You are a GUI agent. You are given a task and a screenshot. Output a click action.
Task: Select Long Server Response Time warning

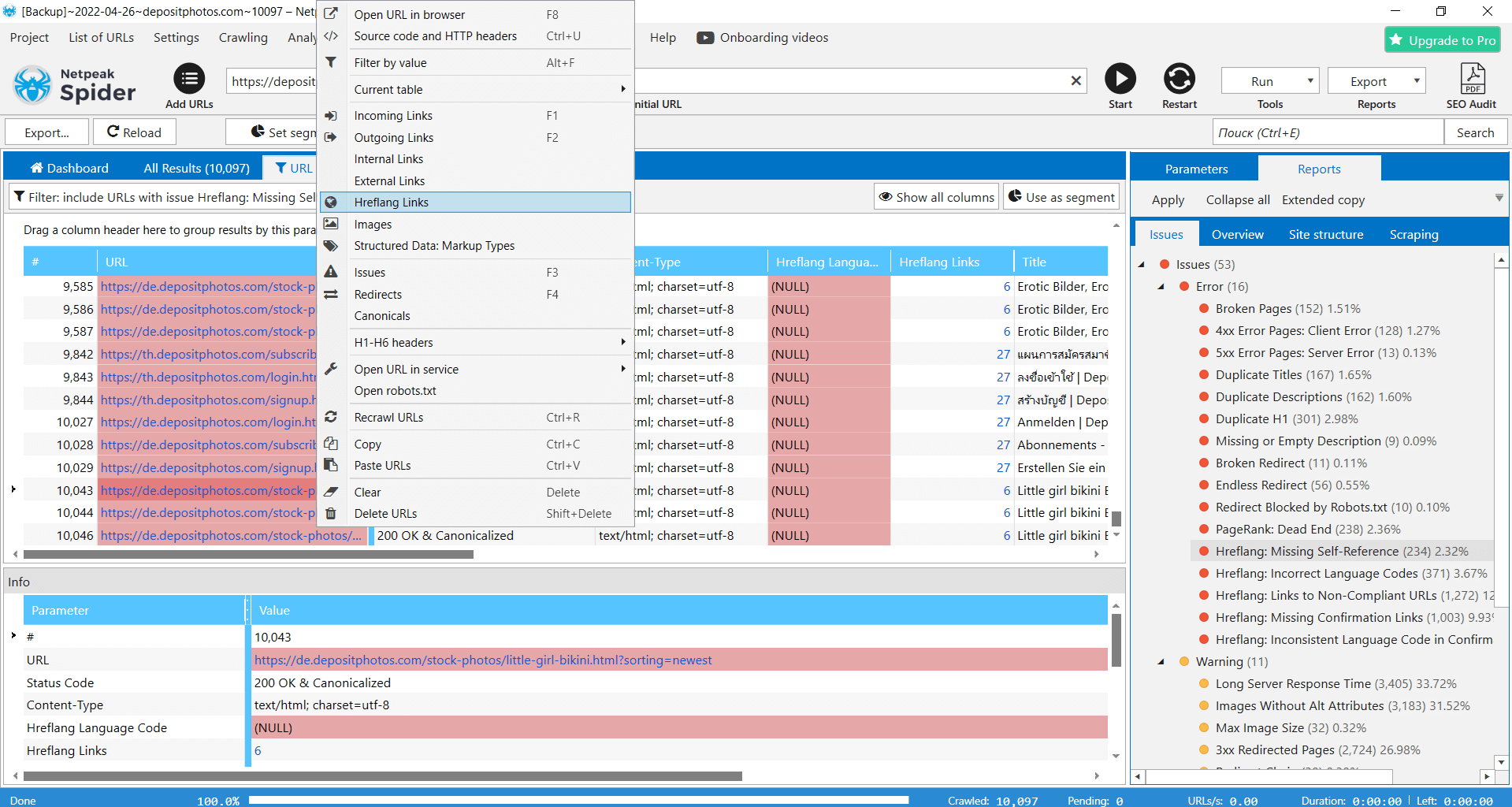[x=1336, y=684]
